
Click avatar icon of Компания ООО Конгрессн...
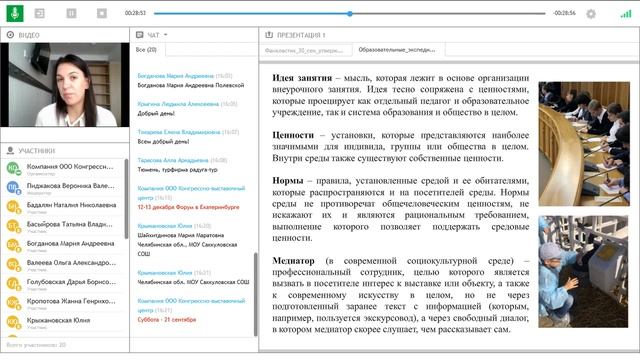click(13, 168)
